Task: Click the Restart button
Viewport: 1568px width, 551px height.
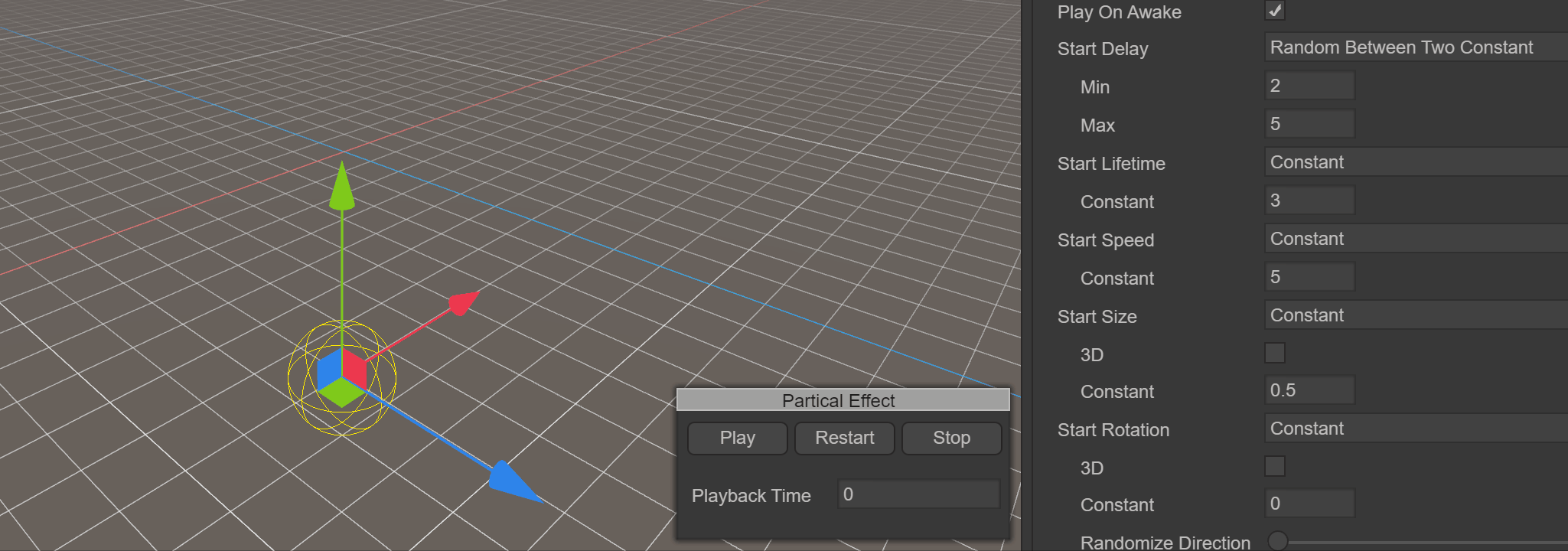Action: (844, 439)
